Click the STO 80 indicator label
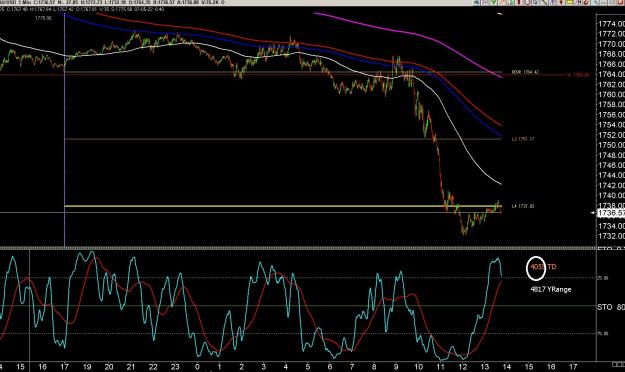The width and height of the screenshot is (625, 372). (611, 307)
